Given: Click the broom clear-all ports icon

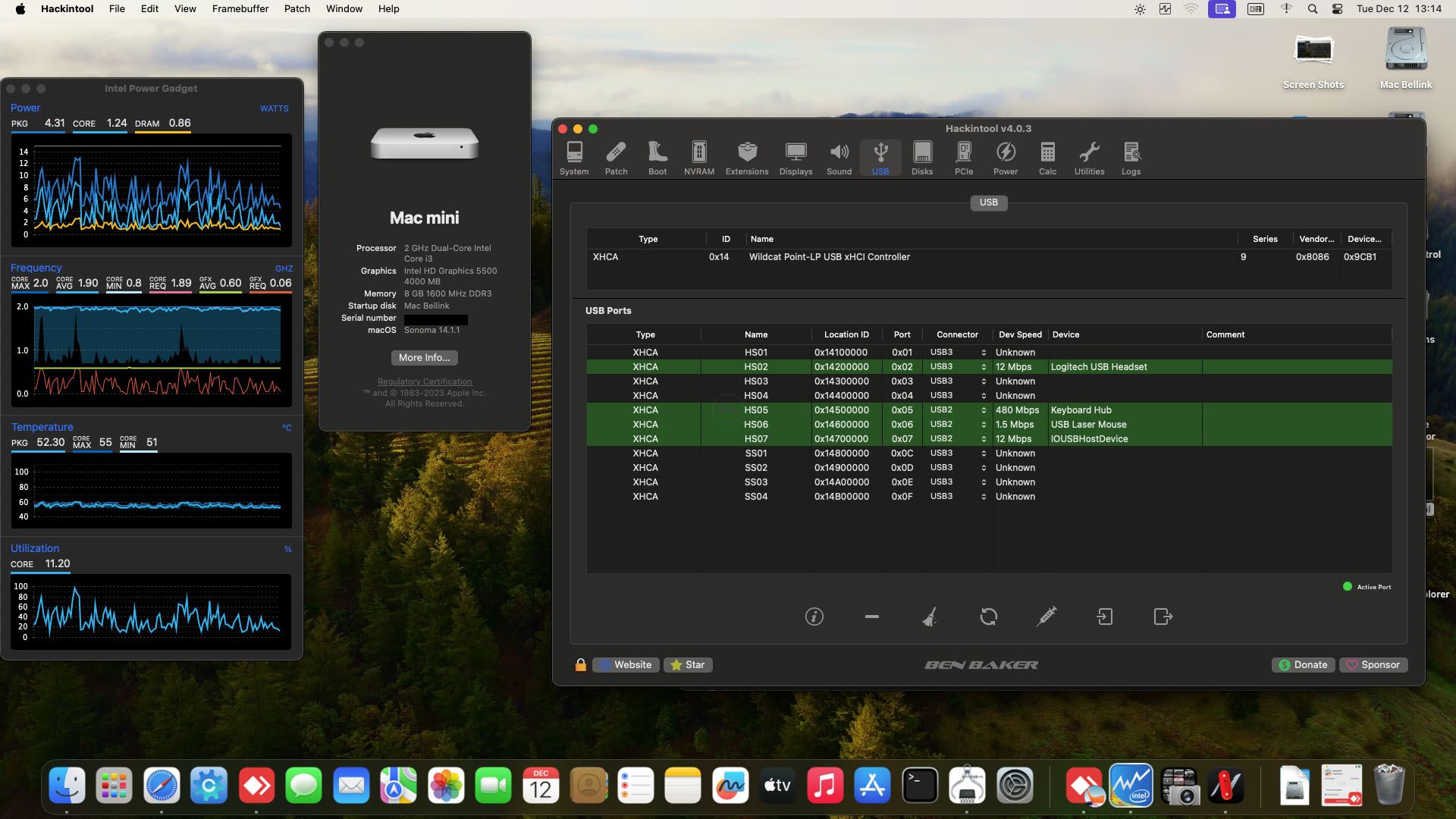Looking at the screenshot, I should (x=930, y=617).
